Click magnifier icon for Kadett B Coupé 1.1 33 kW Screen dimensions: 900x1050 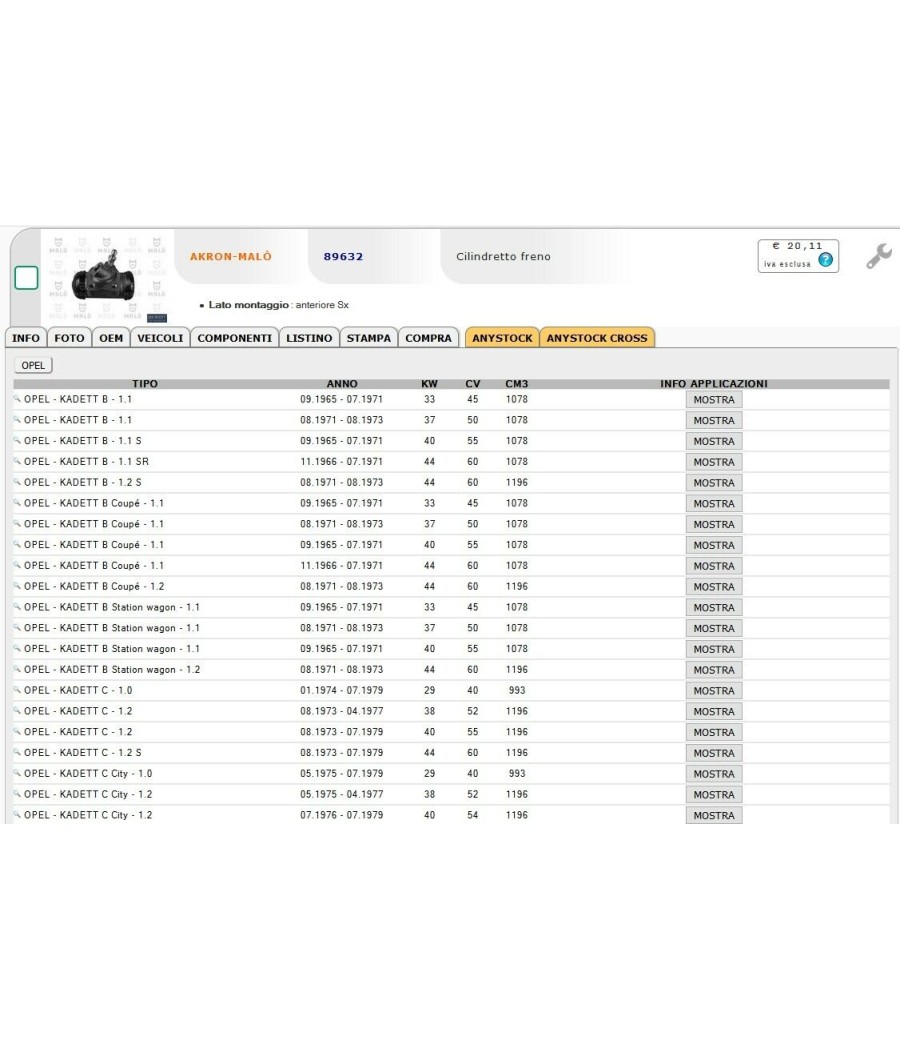pos(17,503)
